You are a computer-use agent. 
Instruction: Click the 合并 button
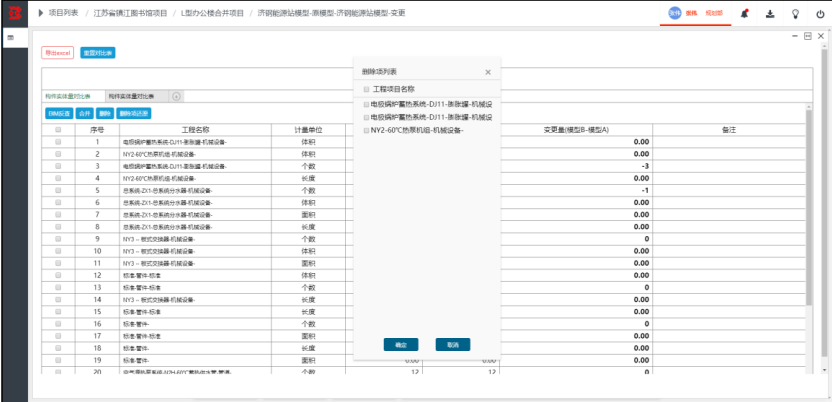click(x=84, y=113)
